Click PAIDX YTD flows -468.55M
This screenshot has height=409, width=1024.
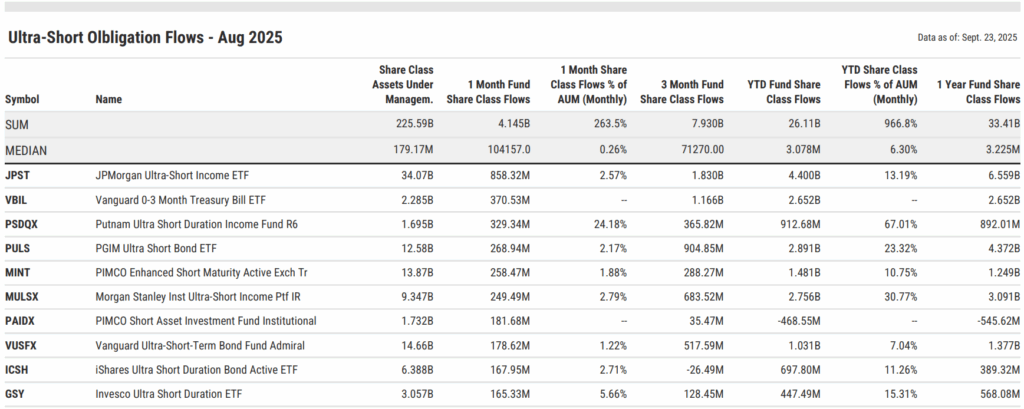tap(799, 321)
